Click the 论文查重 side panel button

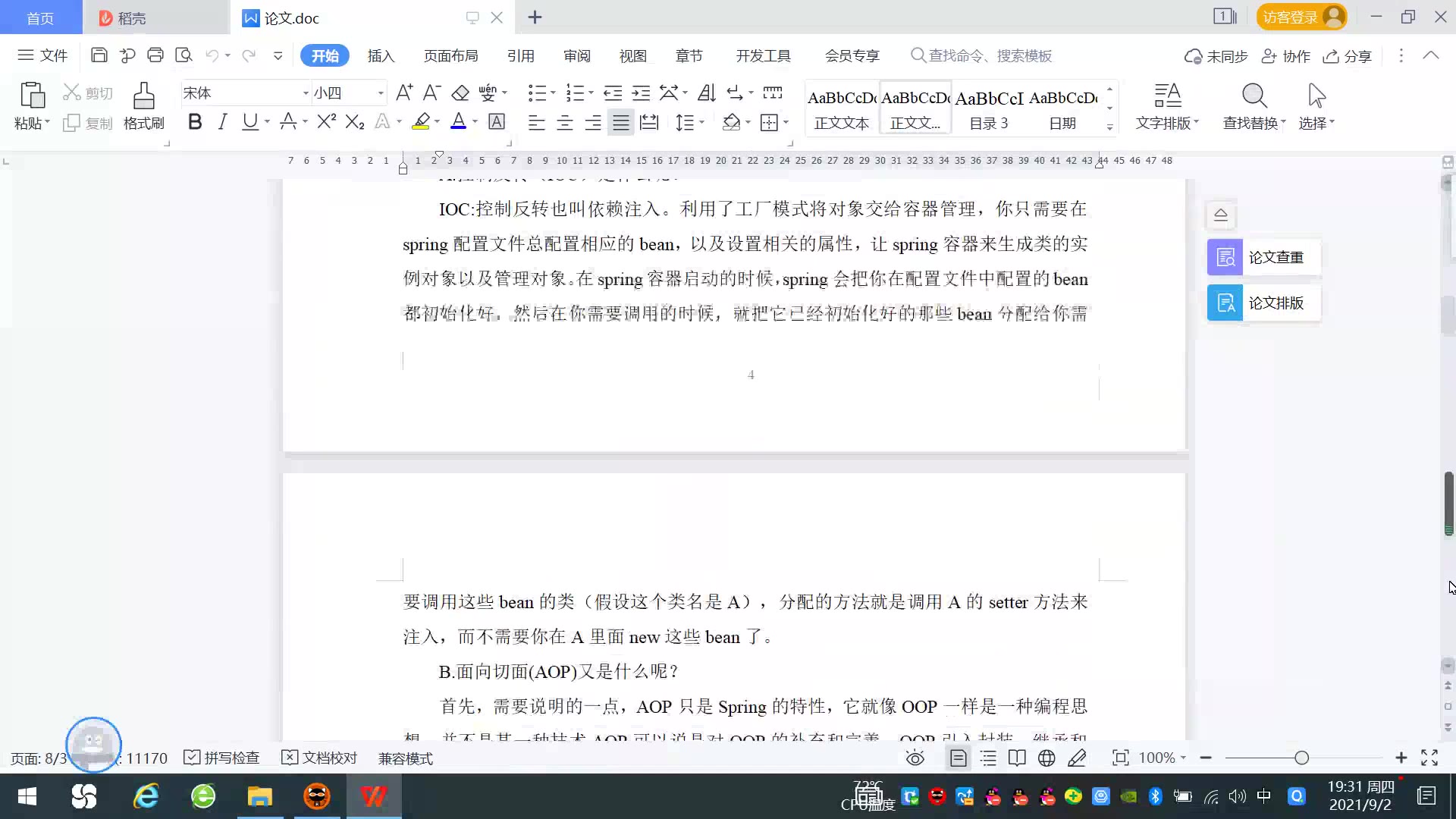coord(1263,258)
